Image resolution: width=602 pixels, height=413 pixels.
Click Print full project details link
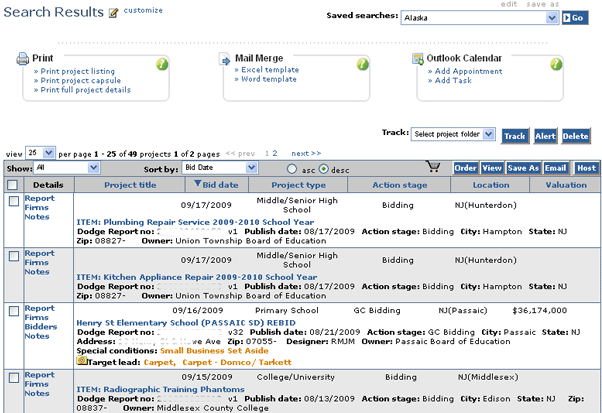[x=86, y=90]
